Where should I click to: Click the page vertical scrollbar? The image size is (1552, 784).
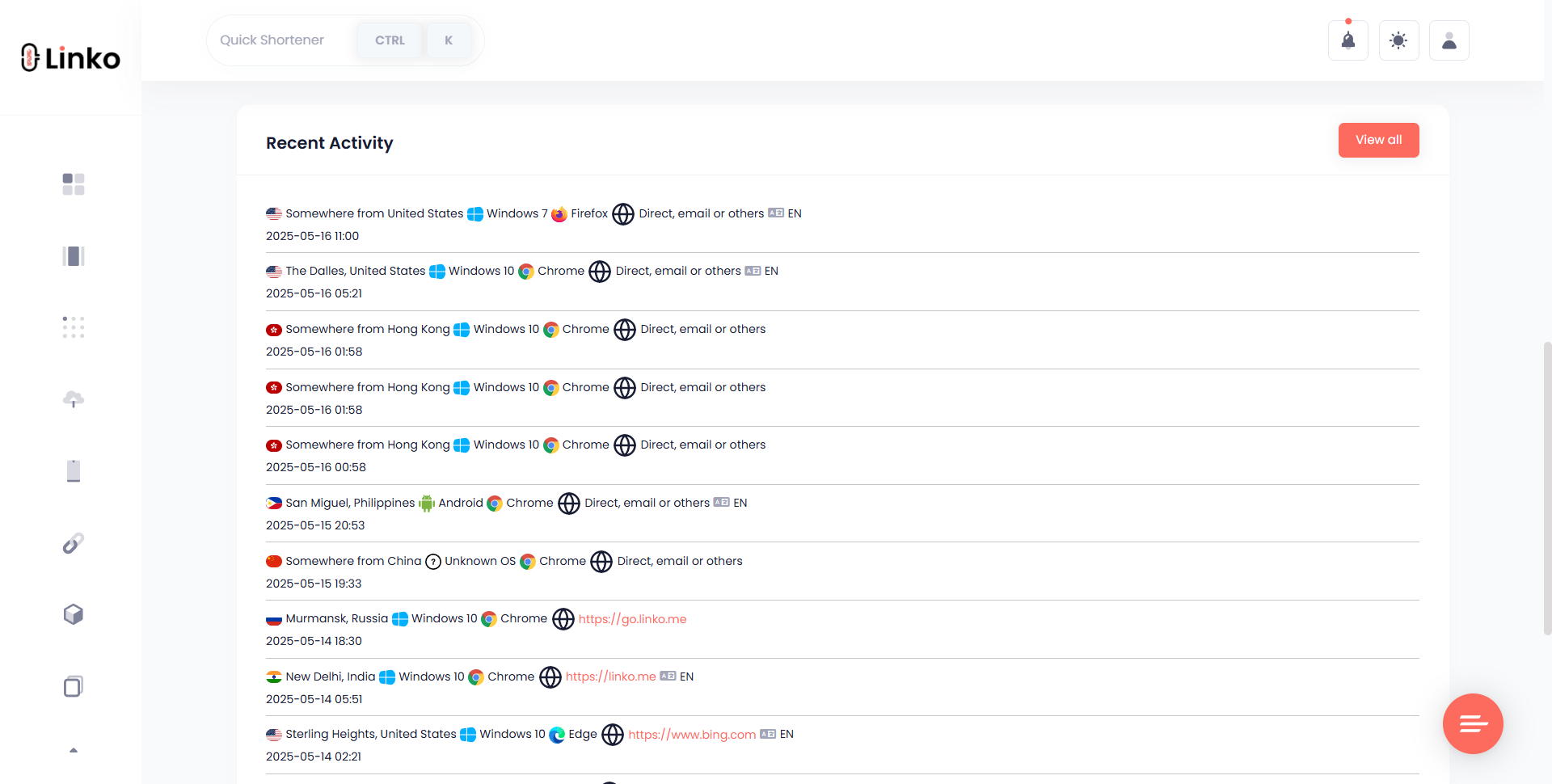tap(1547, 487)
